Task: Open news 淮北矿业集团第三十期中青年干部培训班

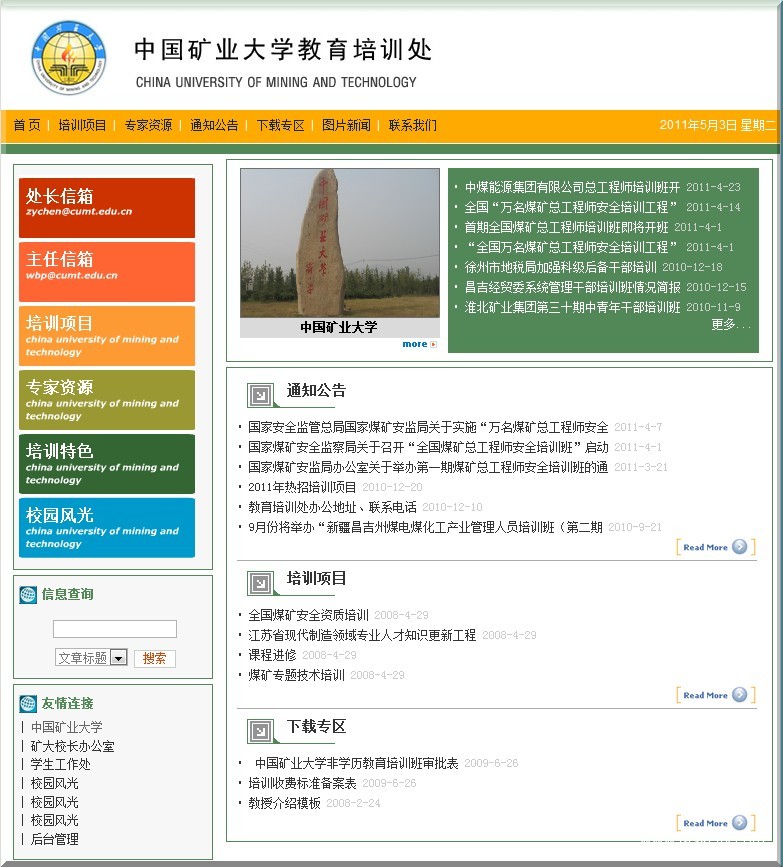Action: point(572,307)
